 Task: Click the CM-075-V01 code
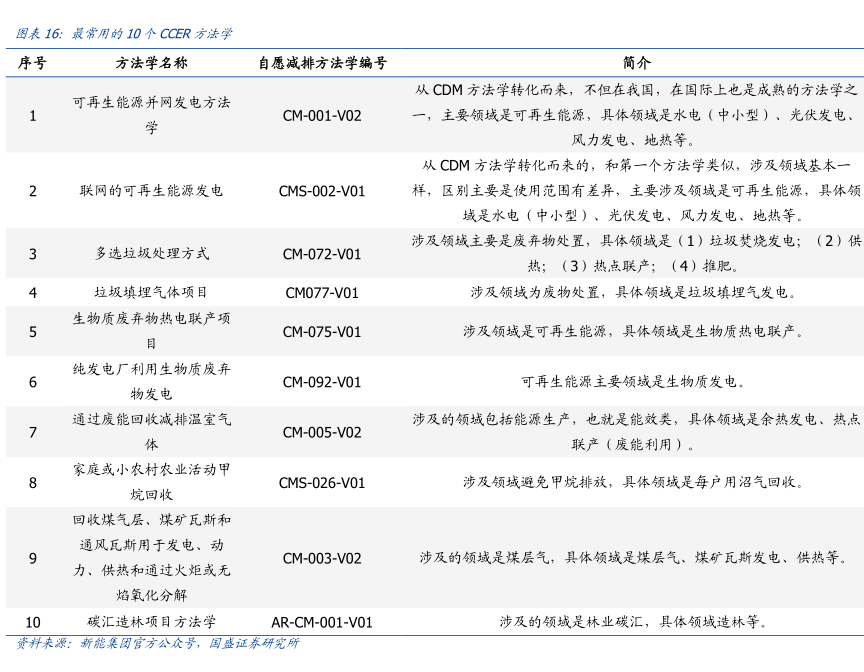coord(322,331)
